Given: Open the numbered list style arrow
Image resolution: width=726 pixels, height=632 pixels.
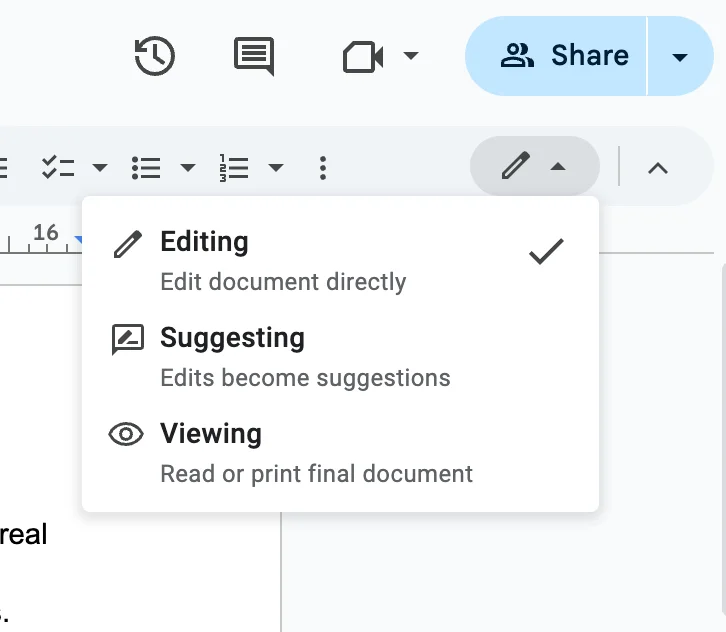Looking at the screenshot, I should pos(276,168).
